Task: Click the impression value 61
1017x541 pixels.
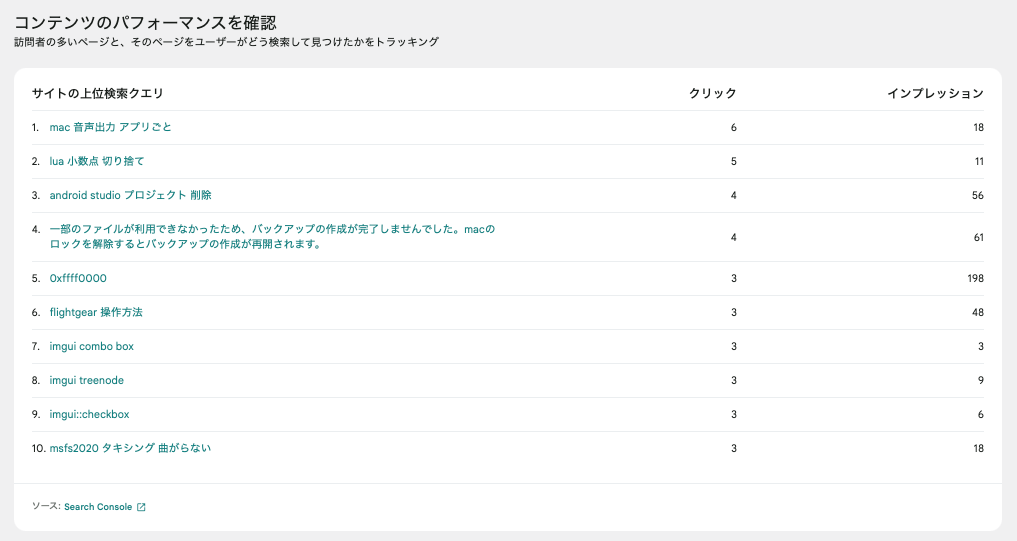Action: (x=978, y=237)
